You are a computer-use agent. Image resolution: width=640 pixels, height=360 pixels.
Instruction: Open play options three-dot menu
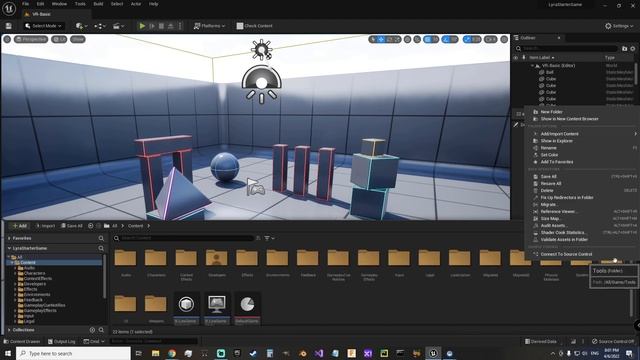[180, 26]
